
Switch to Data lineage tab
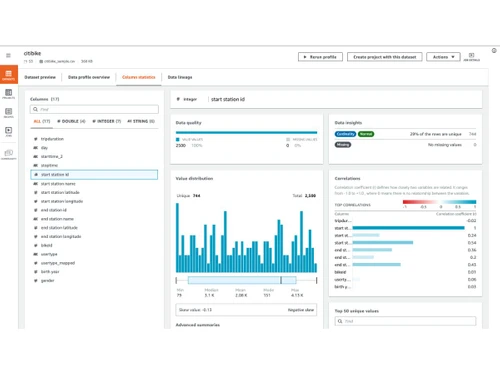pyautogui.click(x=180, y=77)
